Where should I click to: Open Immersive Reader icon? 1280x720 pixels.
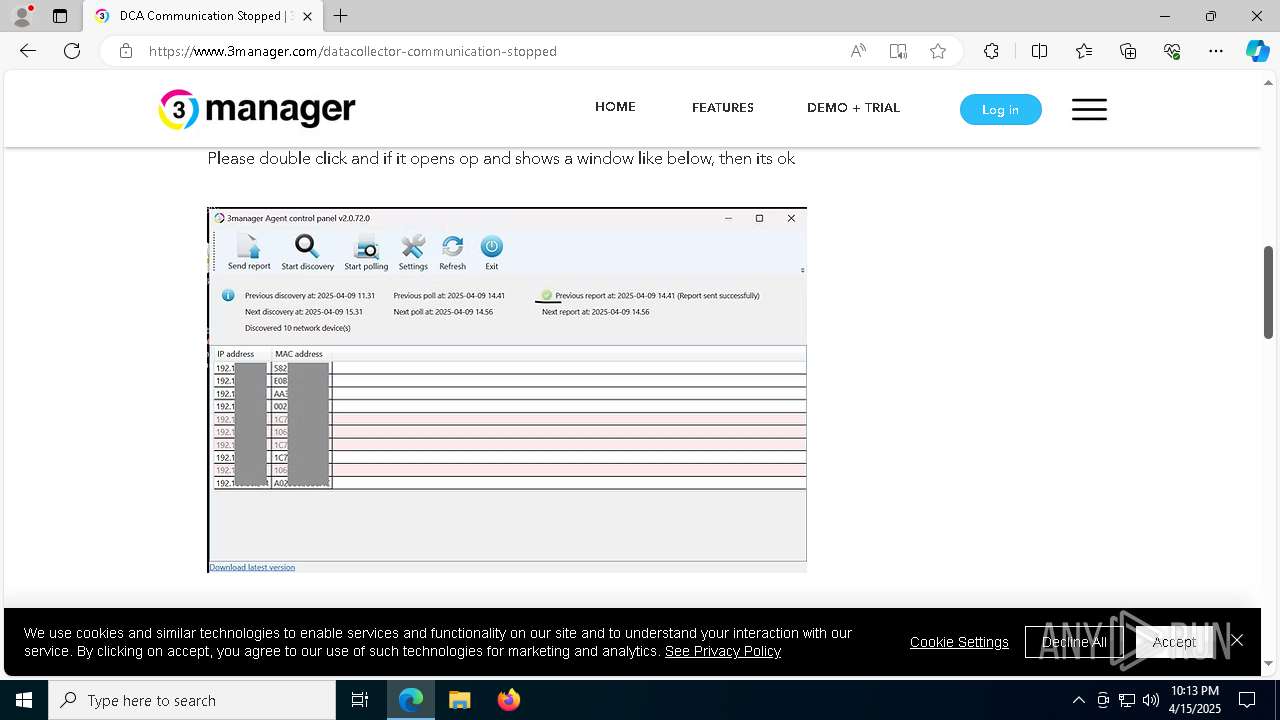[898, 51]
